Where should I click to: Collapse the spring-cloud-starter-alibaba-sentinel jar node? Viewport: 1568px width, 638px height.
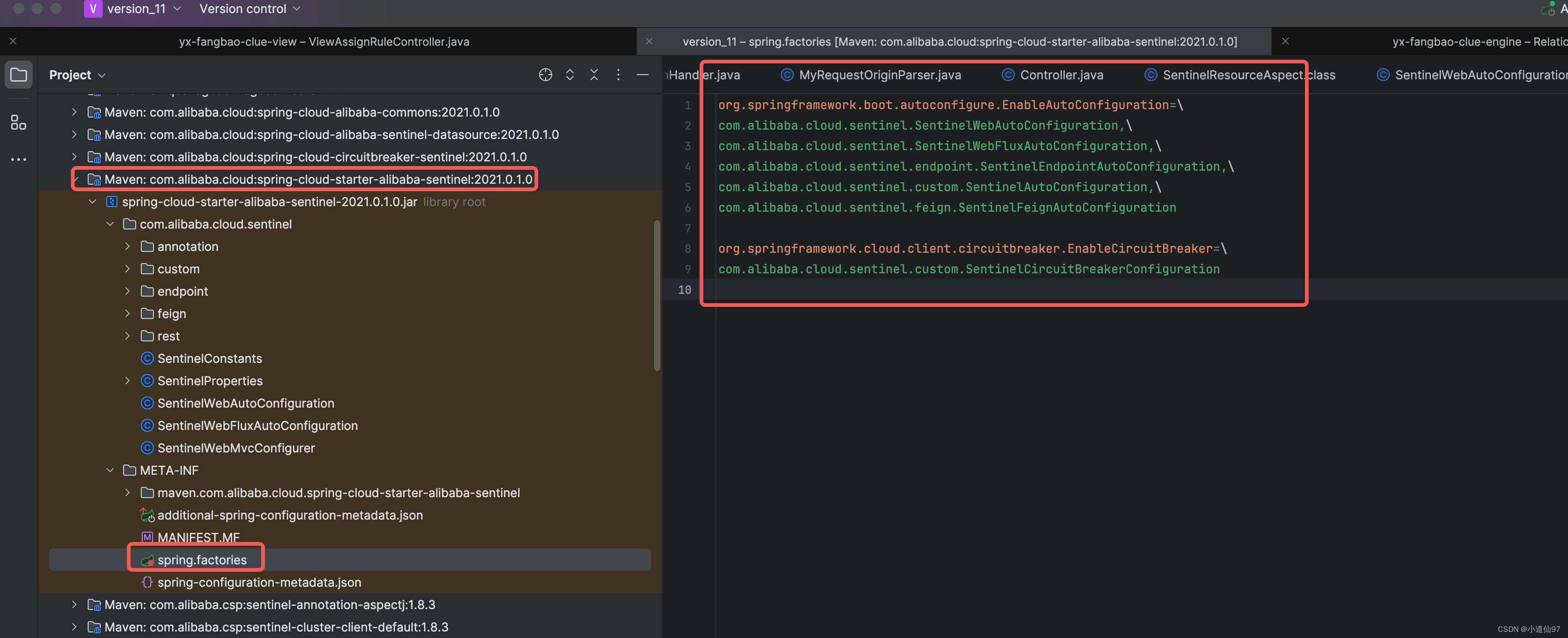[x=92, y=201]
